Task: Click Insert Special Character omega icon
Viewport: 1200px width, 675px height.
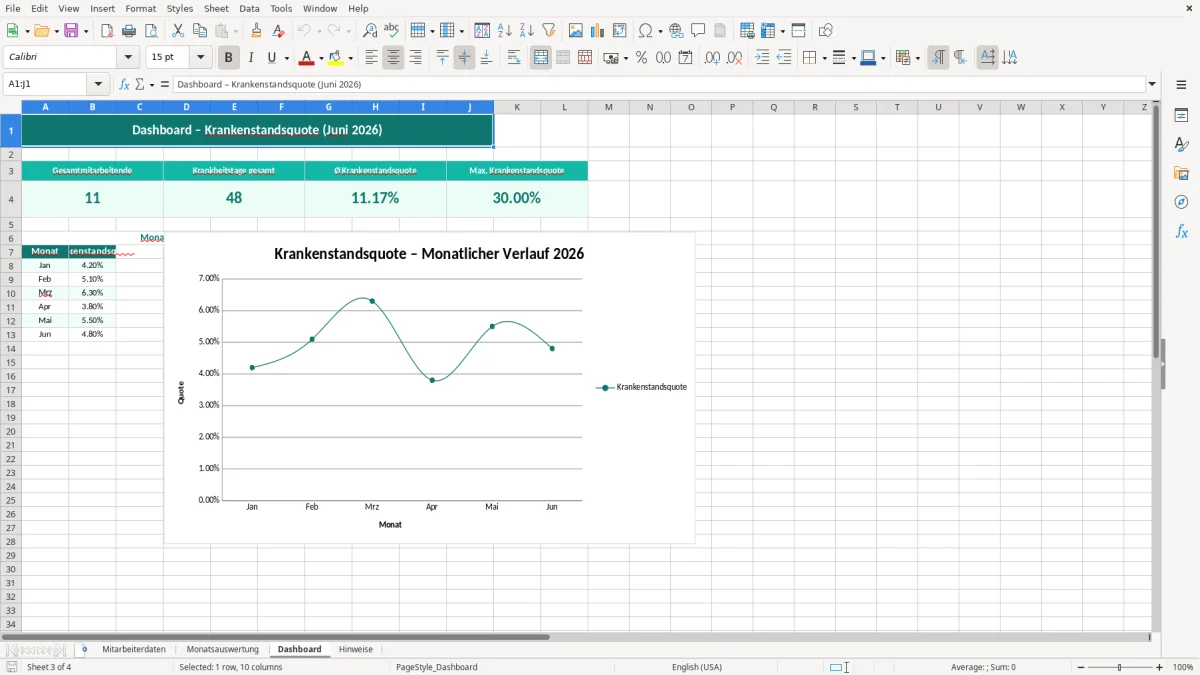Action: pos(645,31)
